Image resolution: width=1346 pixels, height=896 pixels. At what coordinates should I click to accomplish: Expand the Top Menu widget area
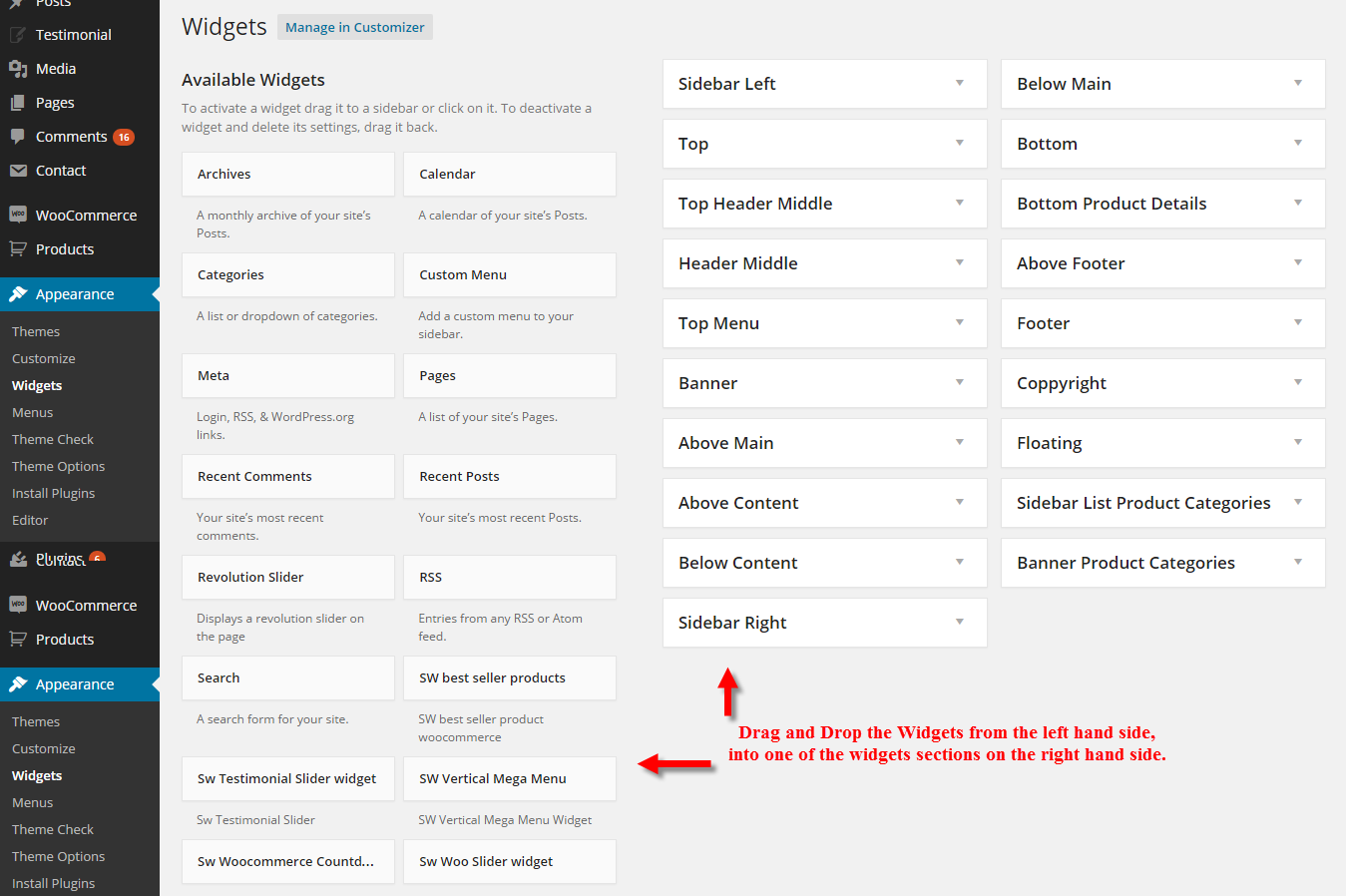point(825,323)
